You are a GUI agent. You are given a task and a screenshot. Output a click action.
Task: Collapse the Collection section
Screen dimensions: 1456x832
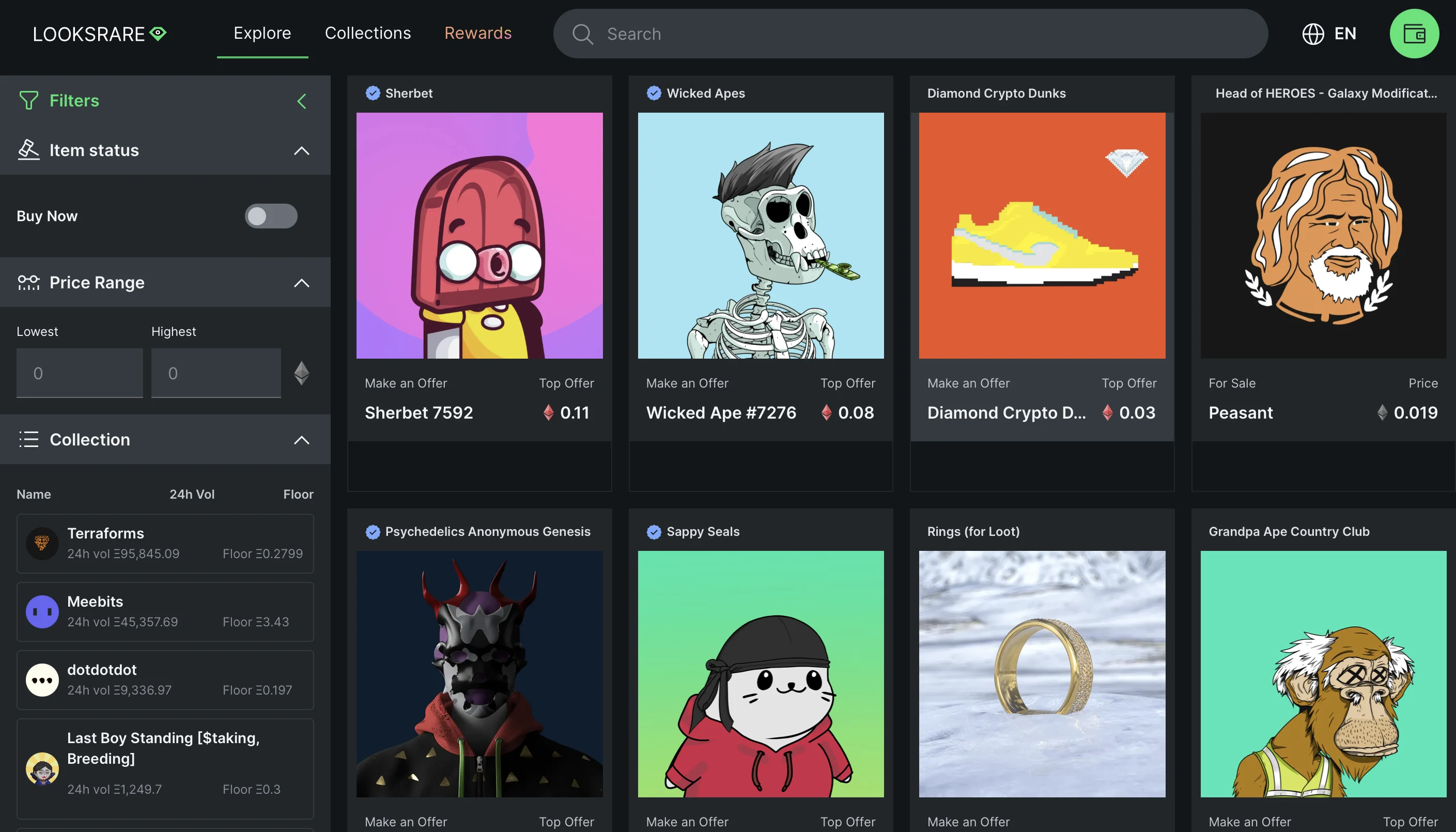302,440
